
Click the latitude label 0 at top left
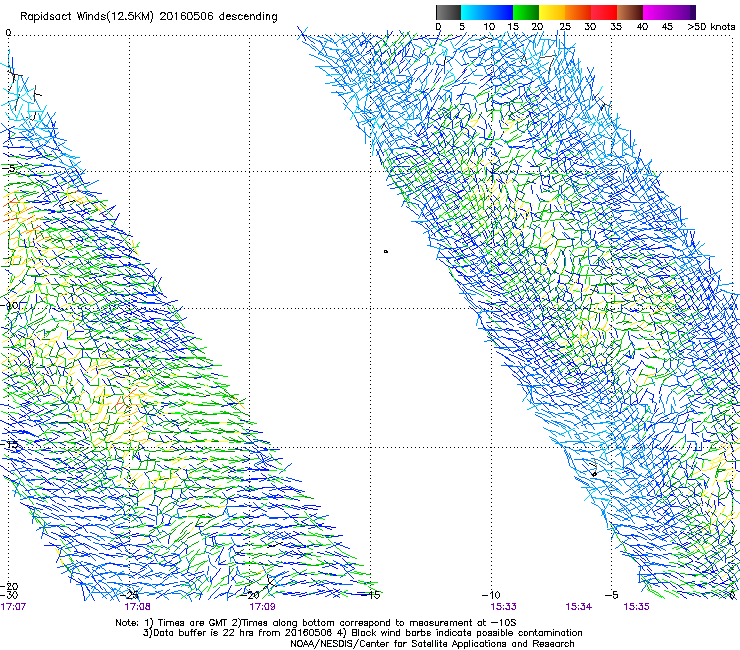pyautogui.click(x=8, y=33)
